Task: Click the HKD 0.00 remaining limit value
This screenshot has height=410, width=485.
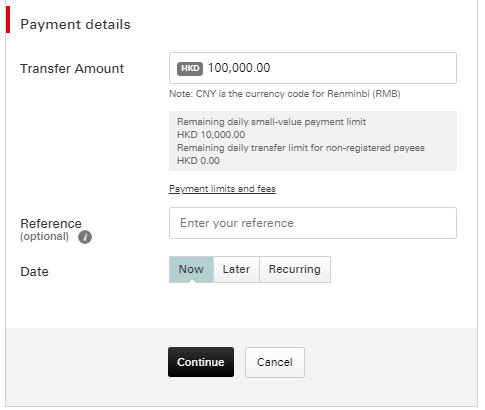Action: pos(198,161)
